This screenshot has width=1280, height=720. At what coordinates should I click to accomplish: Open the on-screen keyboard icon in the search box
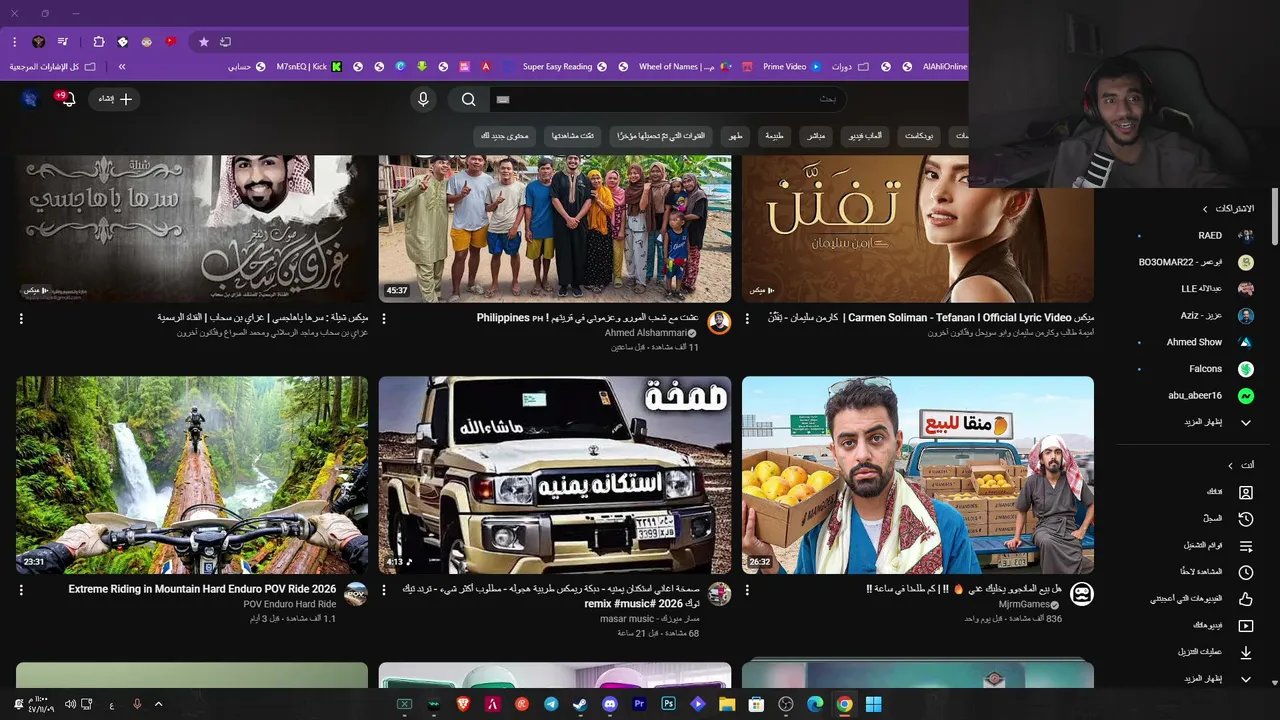503,99
